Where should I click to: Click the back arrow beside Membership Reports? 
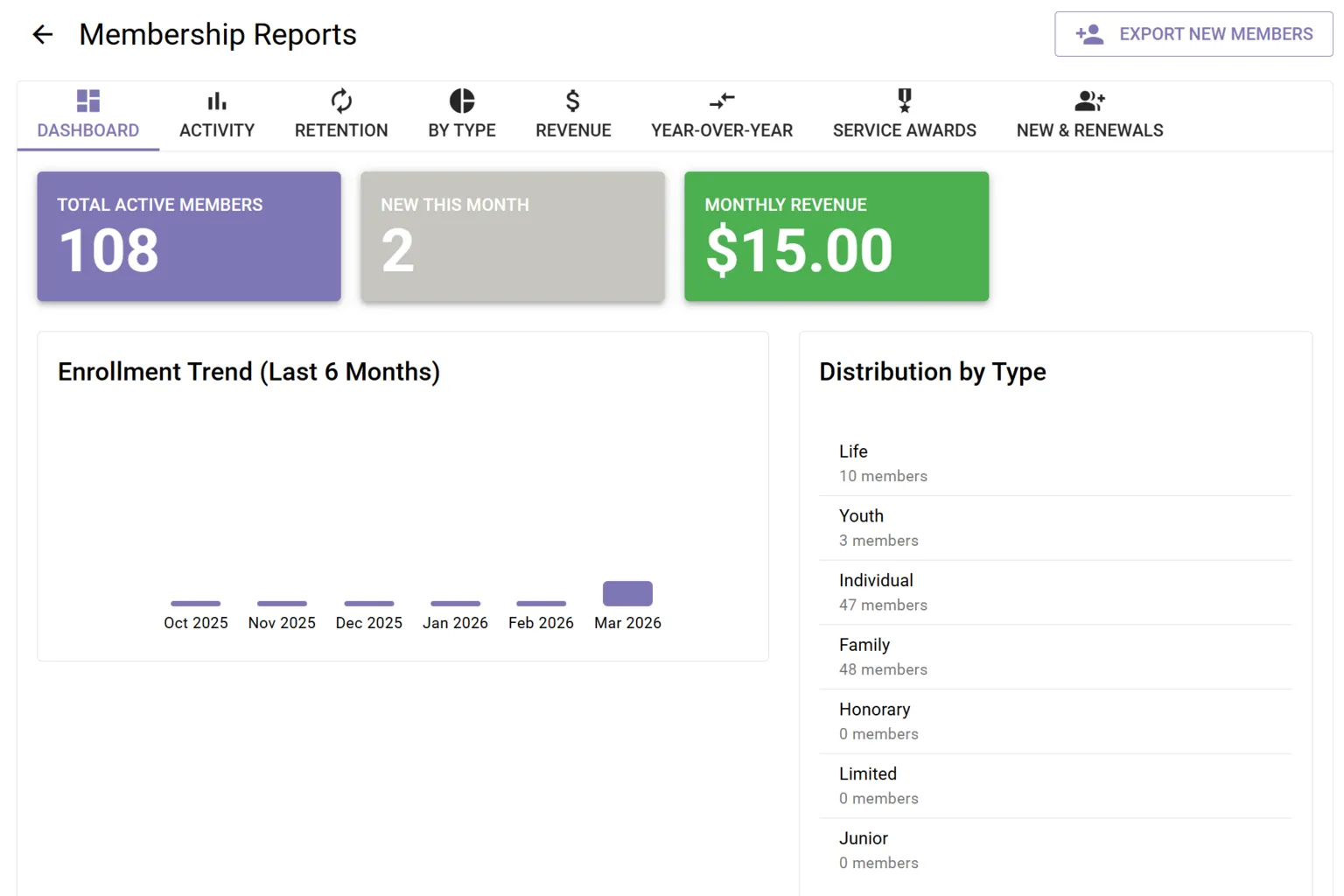(x=42, y=34)
